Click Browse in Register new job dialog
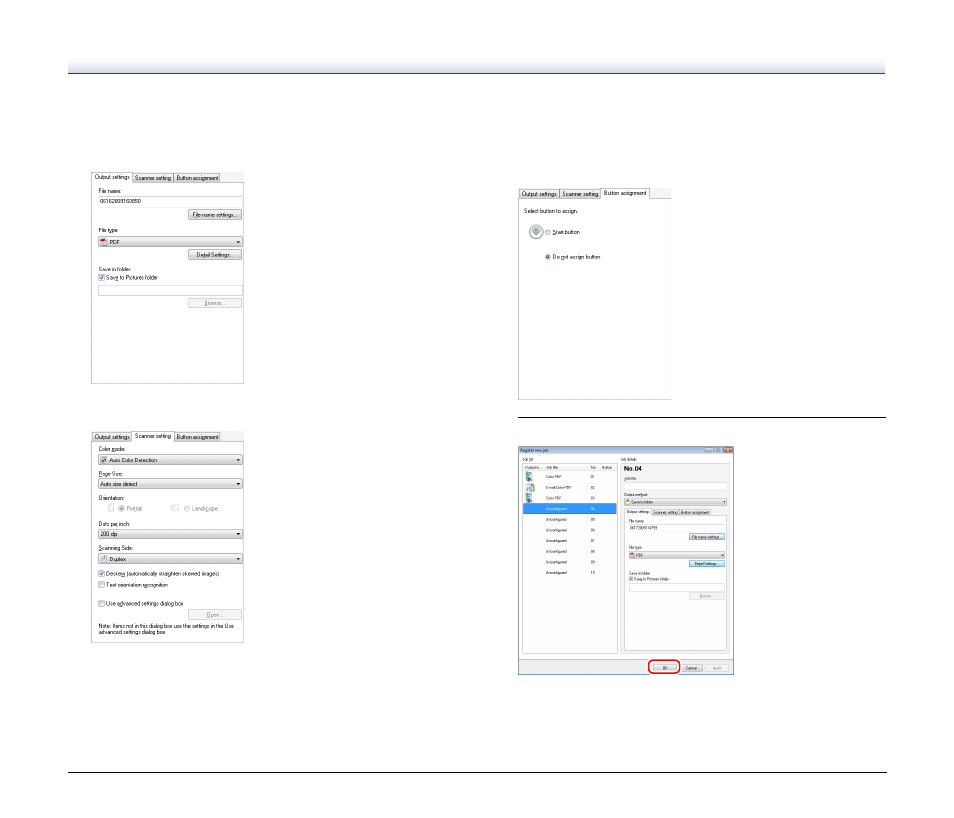 pyautogui.click(x=706, y=596)
